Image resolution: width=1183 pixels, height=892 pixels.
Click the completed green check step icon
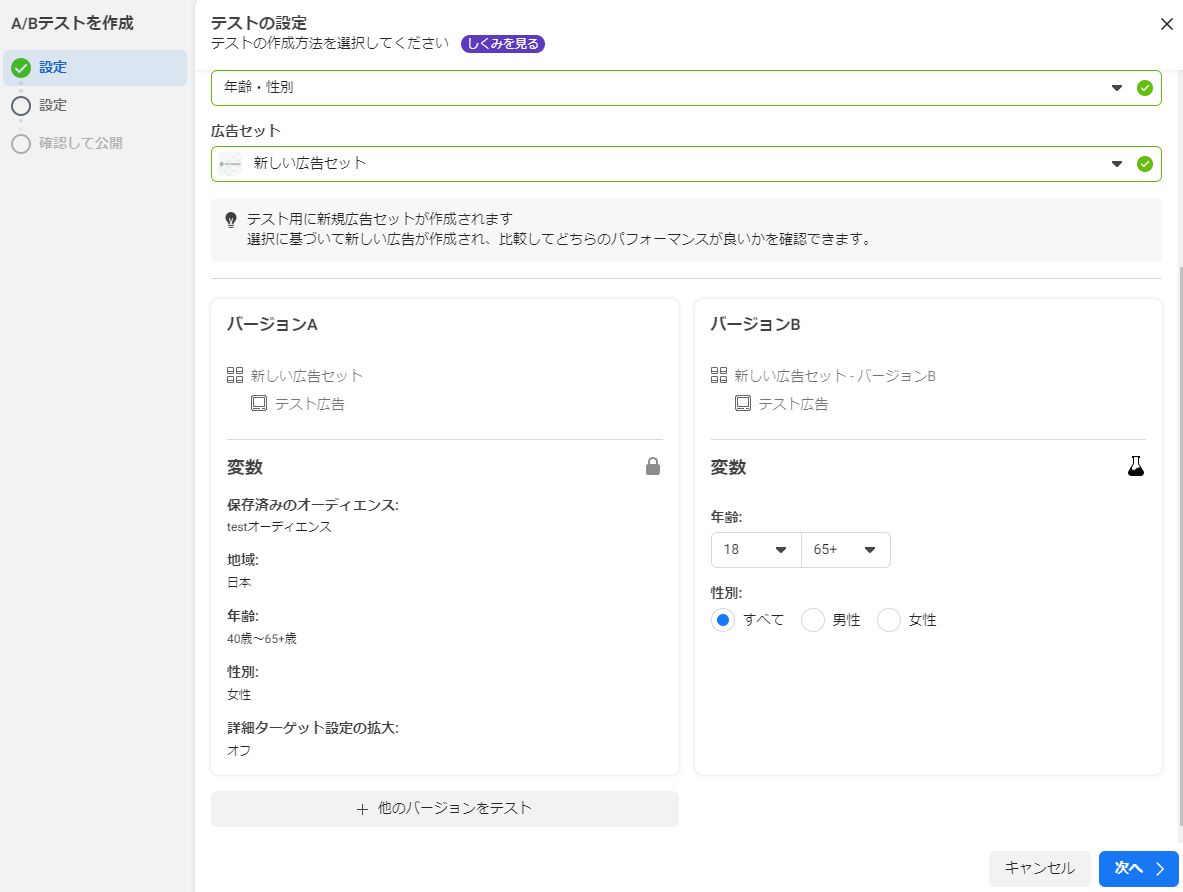21,68
